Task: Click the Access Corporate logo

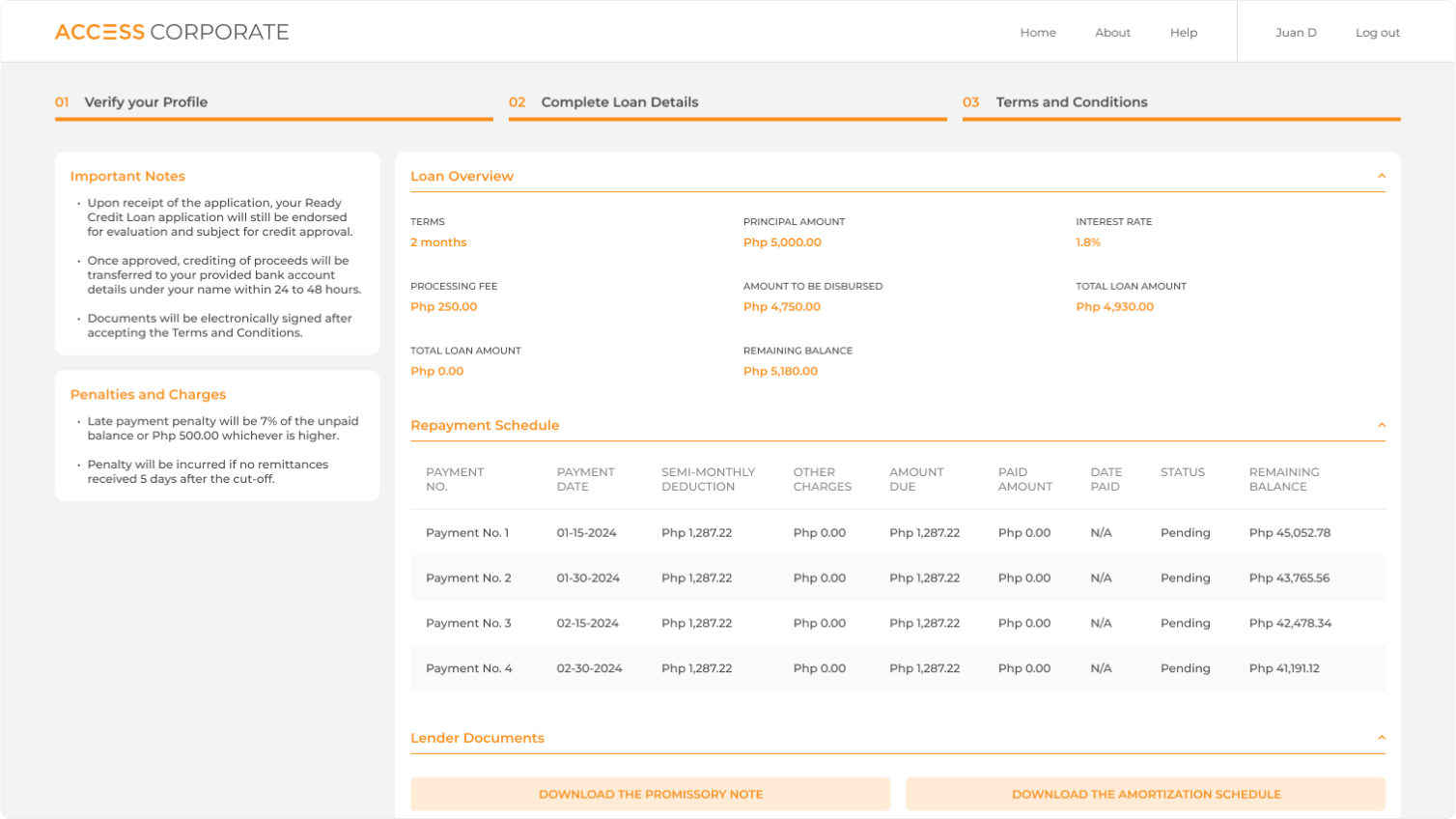Action: pos(172,32)
